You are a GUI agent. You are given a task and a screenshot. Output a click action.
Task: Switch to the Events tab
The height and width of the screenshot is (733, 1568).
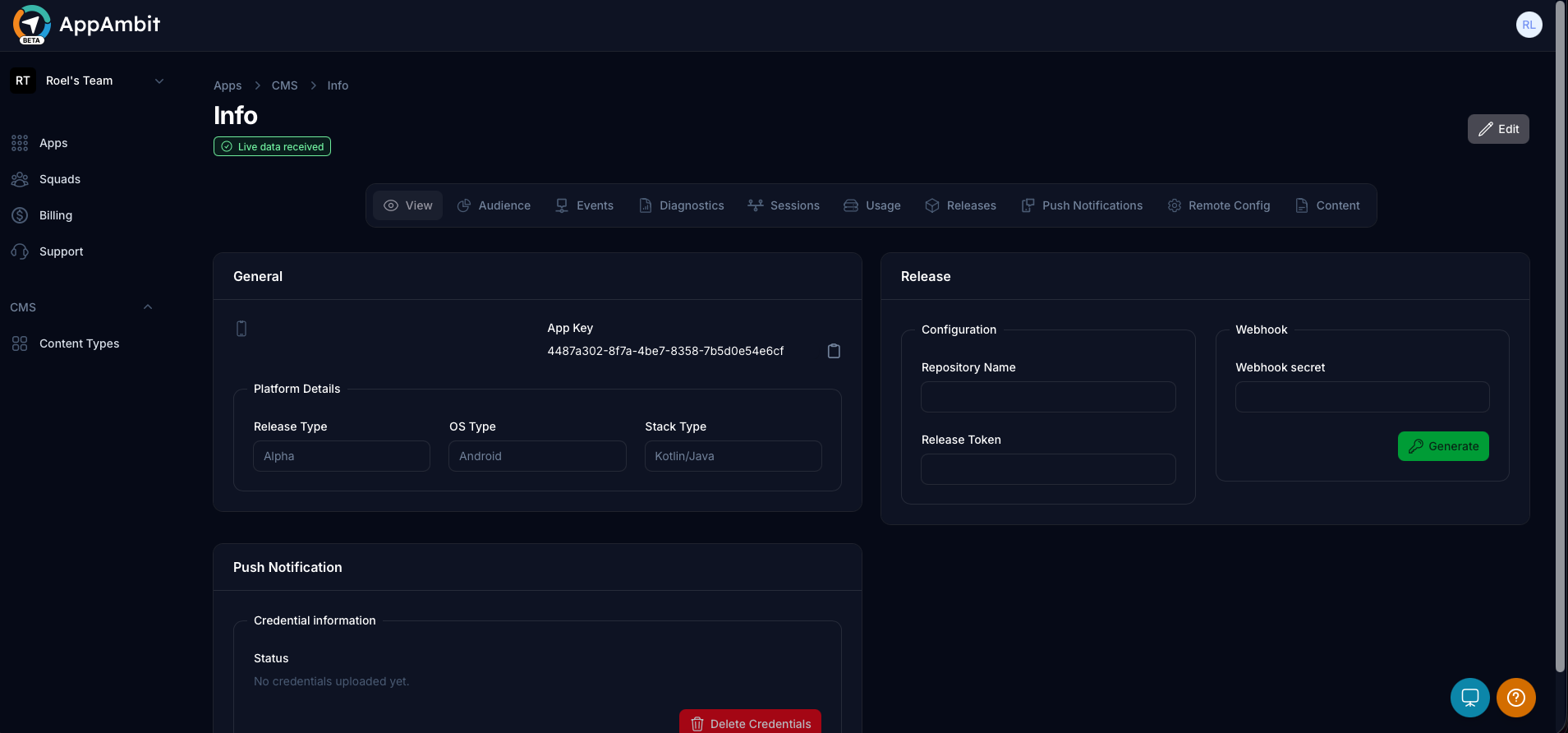[x=584, y=205]
